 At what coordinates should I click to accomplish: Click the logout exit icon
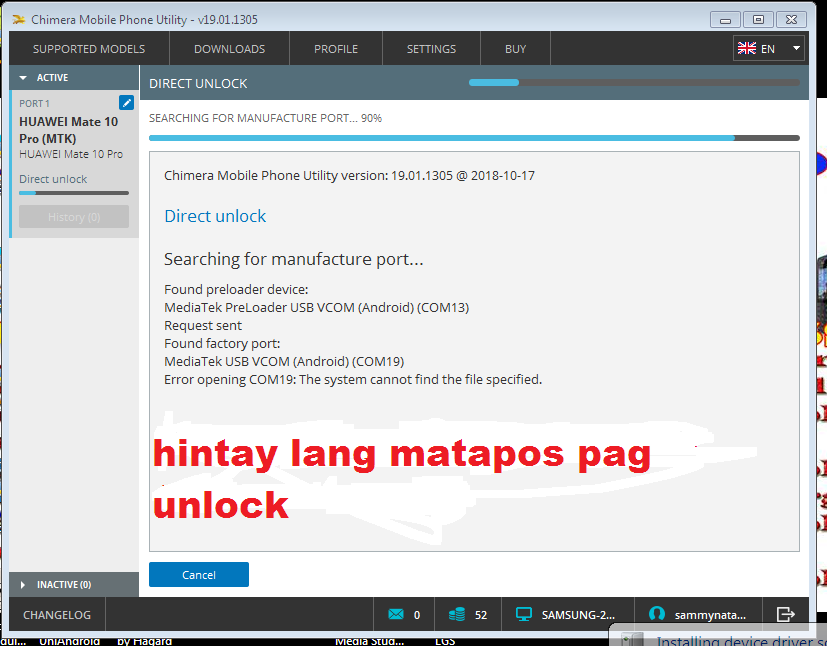pyautogui.click(x=786, y=614)
